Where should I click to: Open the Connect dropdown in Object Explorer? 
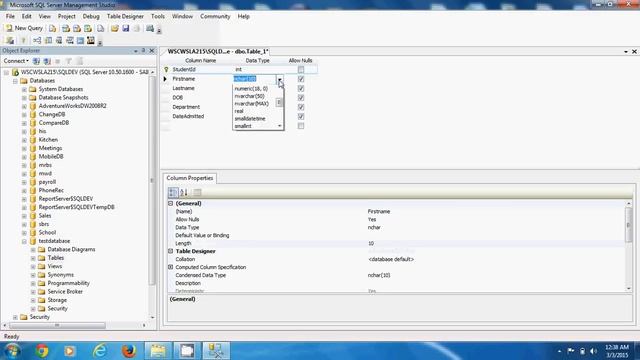[16, 61]
